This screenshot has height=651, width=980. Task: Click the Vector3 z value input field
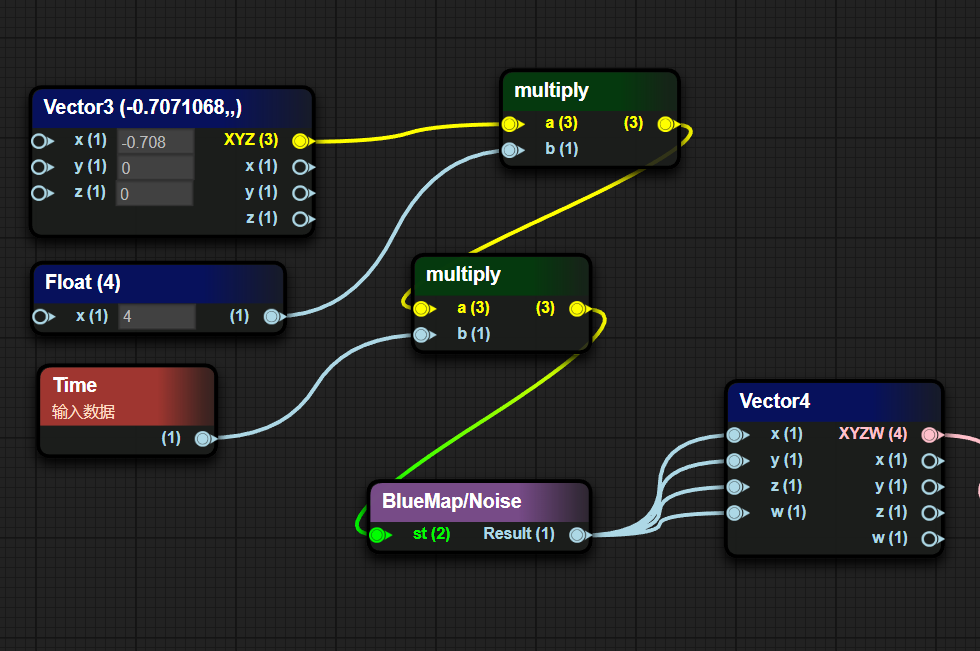(155, 194)
